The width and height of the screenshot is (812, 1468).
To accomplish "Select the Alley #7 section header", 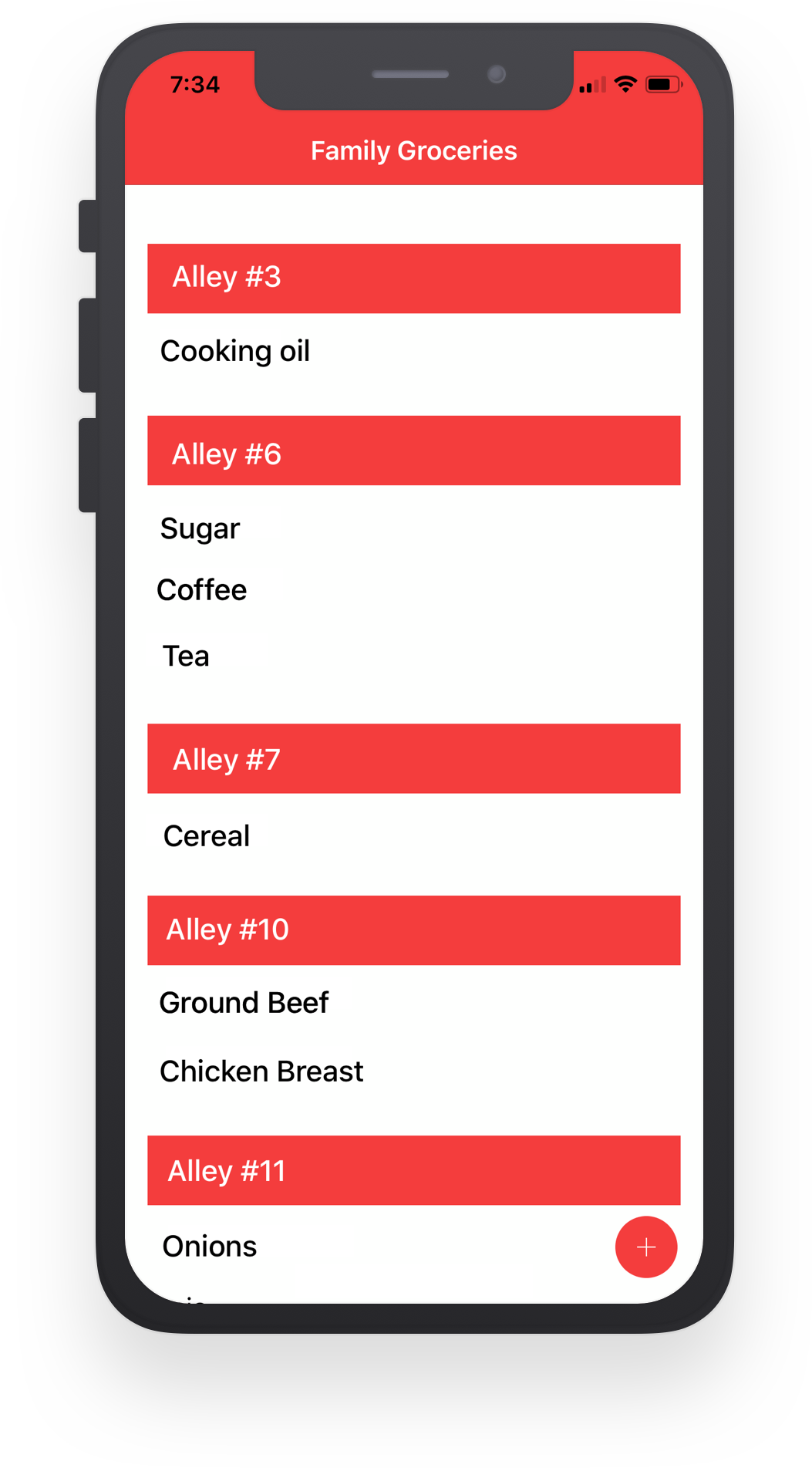I will pyautogui.click(x=413, y=758).
